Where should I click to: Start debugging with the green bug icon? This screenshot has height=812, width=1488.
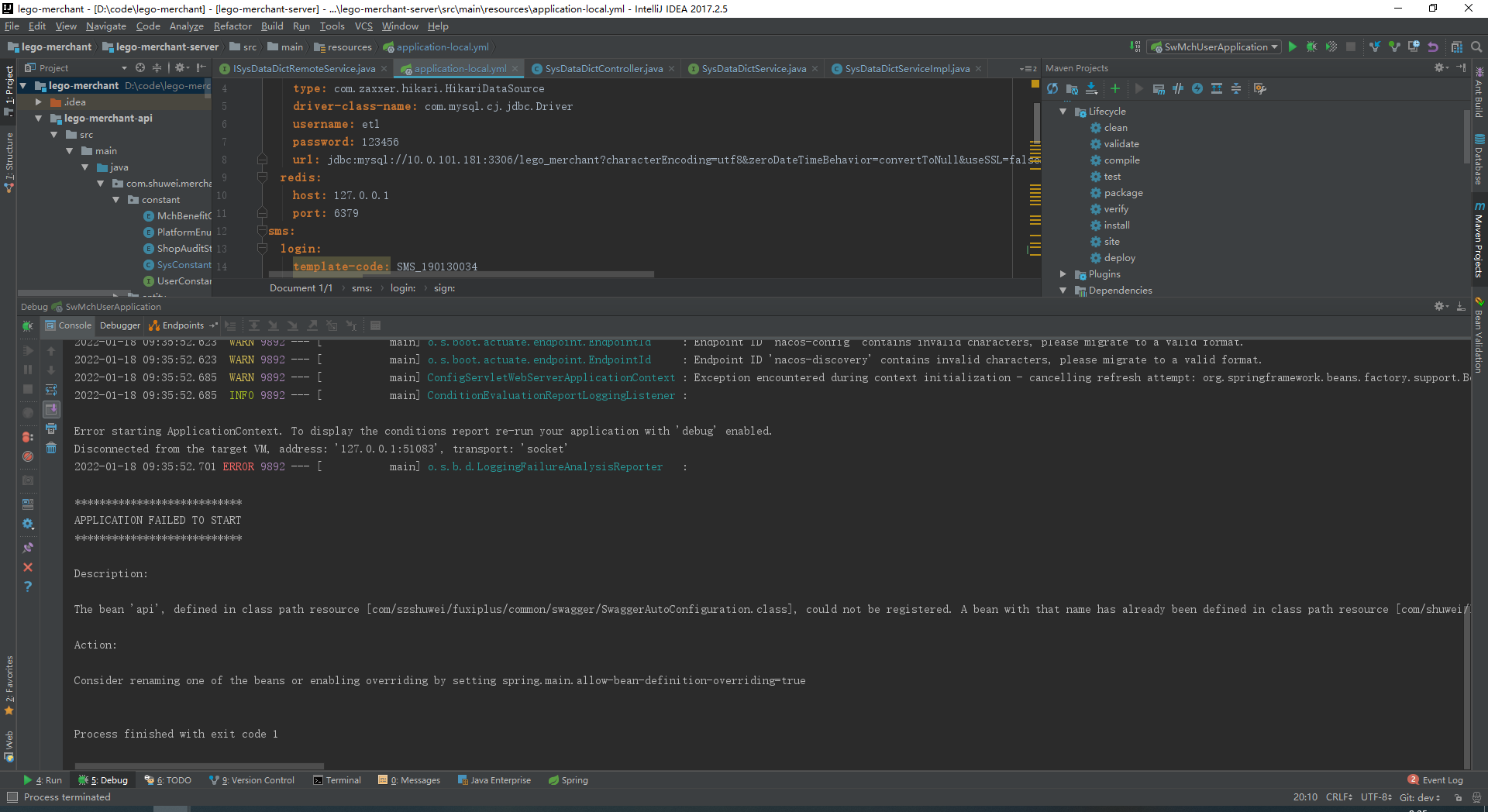[x=1311, y=46]
